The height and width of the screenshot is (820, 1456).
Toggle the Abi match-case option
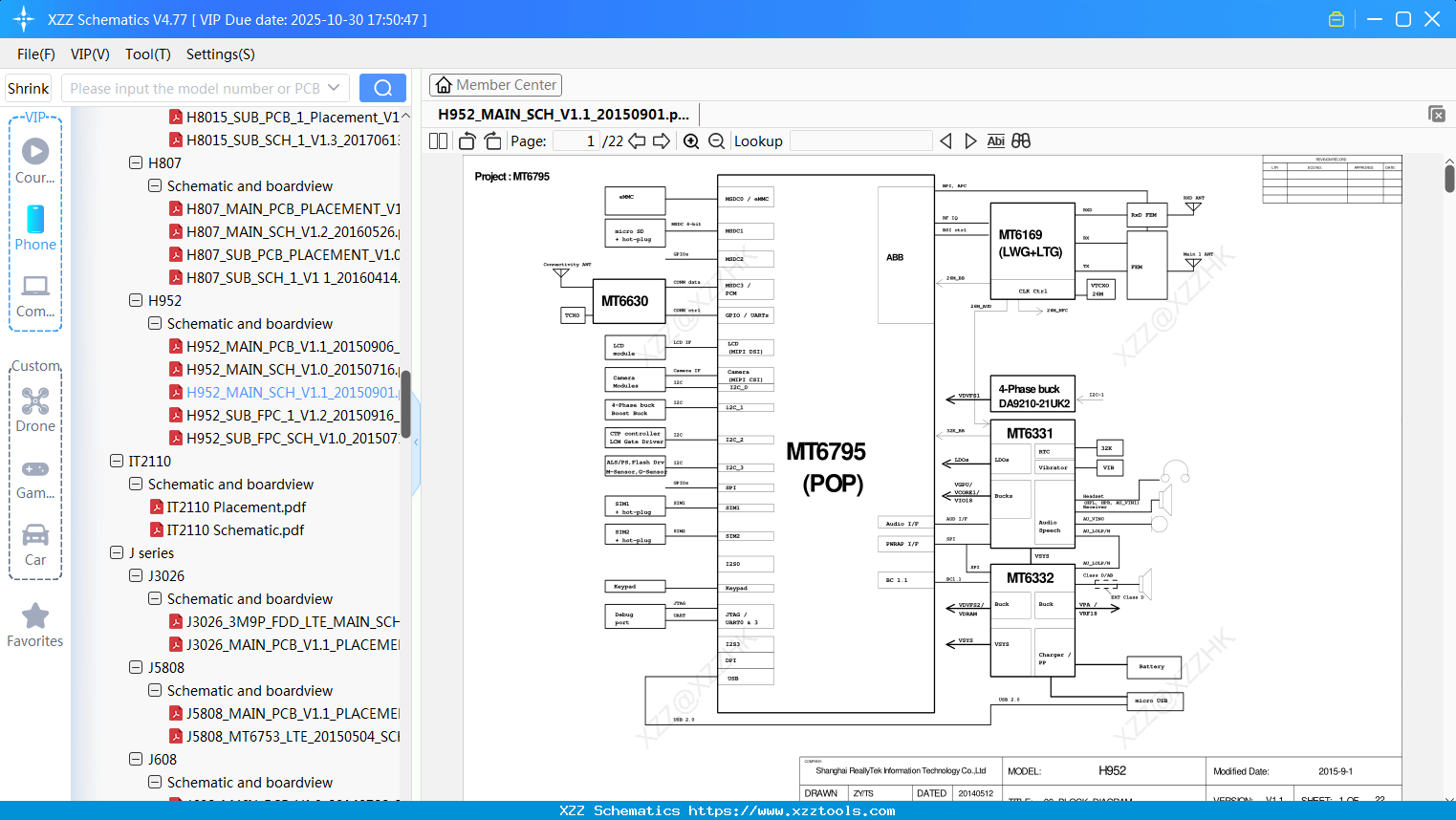tap(995, 140)
